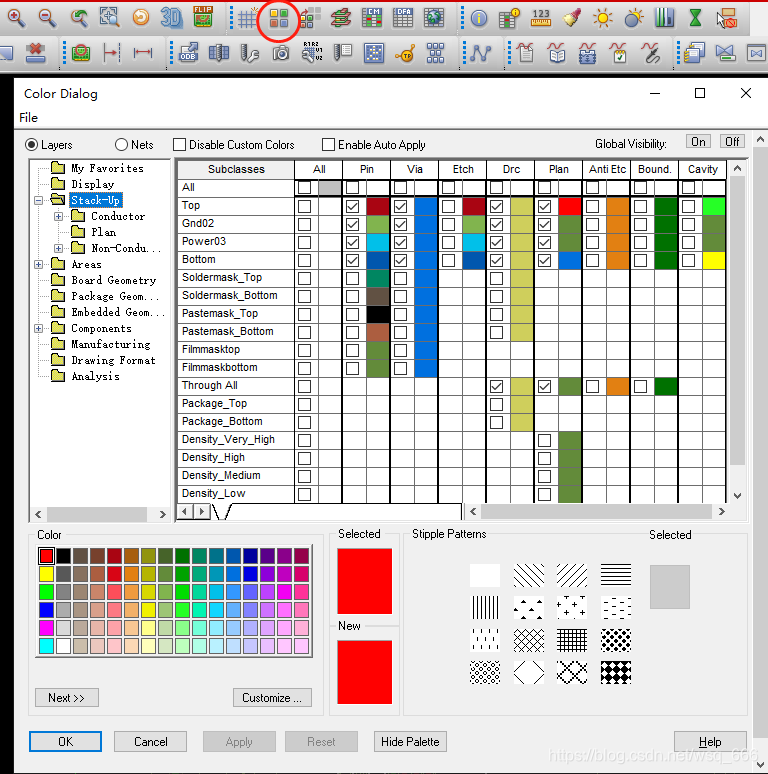768x774 pixels.
Task: Expand the Areas tree node
Action: tap(38, 265)
